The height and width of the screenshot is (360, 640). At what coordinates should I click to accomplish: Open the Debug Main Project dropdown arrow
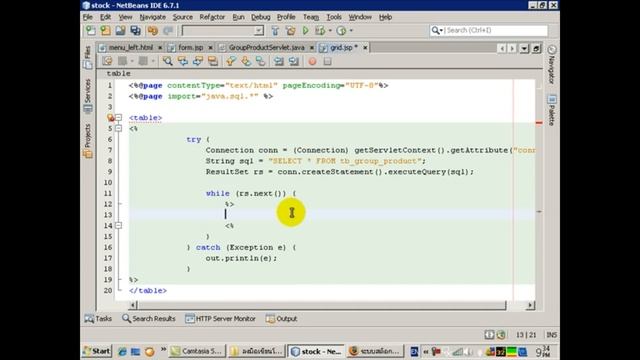click(330, 31)
